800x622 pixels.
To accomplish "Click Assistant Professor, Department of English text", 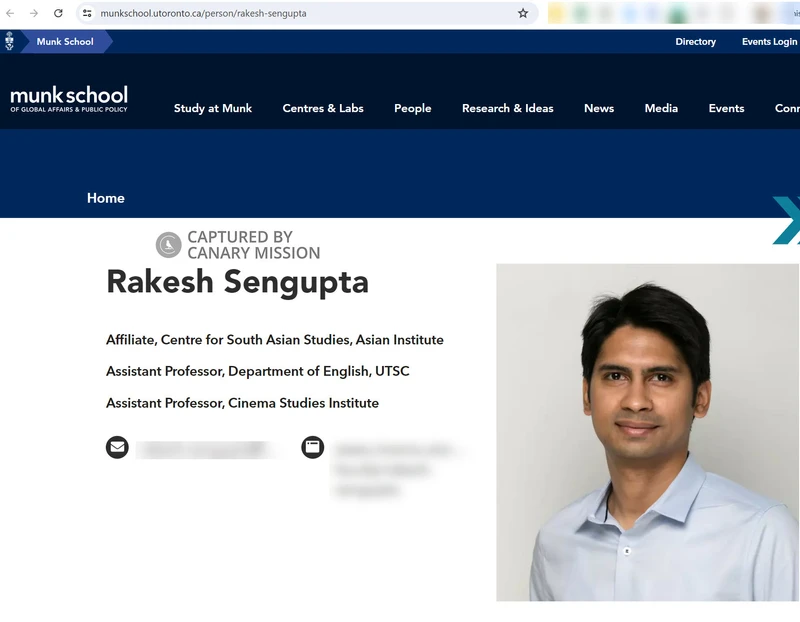I will (x=258, y=371).
